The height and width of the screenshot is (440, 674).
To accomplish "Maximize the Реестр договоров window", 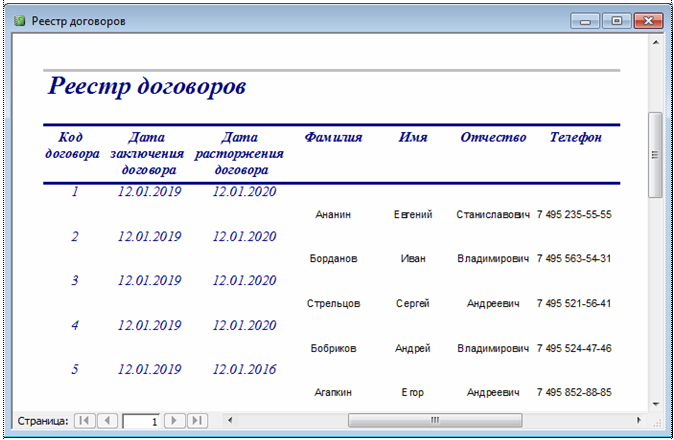I will pos(615,20).
